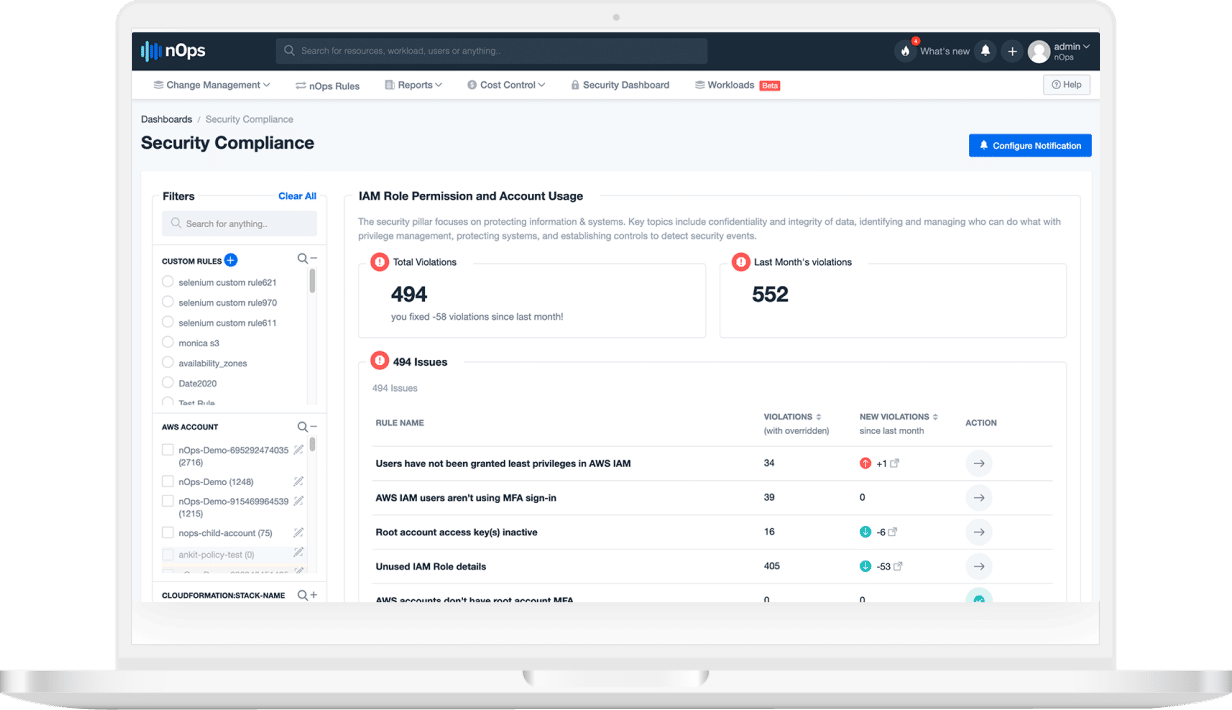This screenshot has width=1232, height=710.
Task: Click the plus icon in top bar
Action: pyautogui.click(x=1012, y=51)
